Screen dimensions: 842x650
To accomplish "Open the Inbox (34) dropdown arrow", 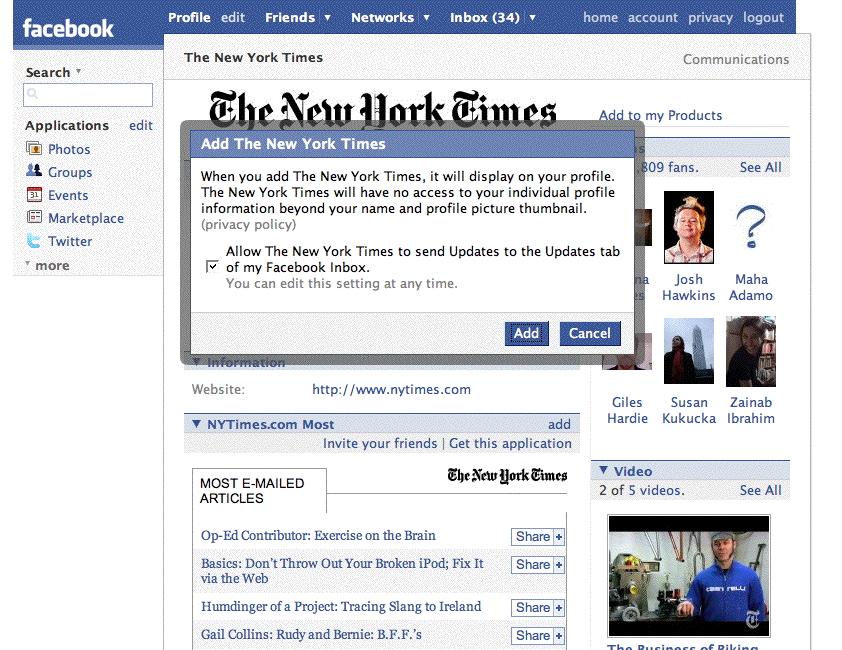I will pos(532,18).
